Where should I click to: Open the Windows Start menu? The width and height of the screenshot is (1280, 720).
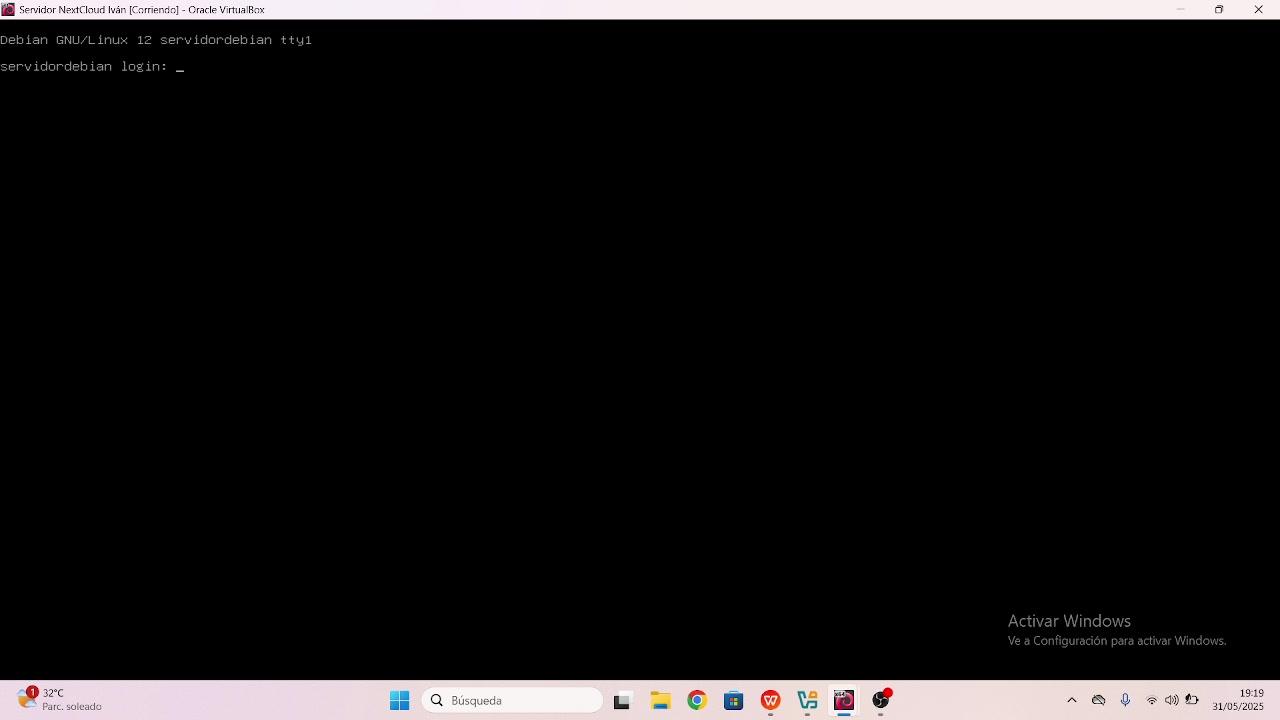click(x=399, y=700)
